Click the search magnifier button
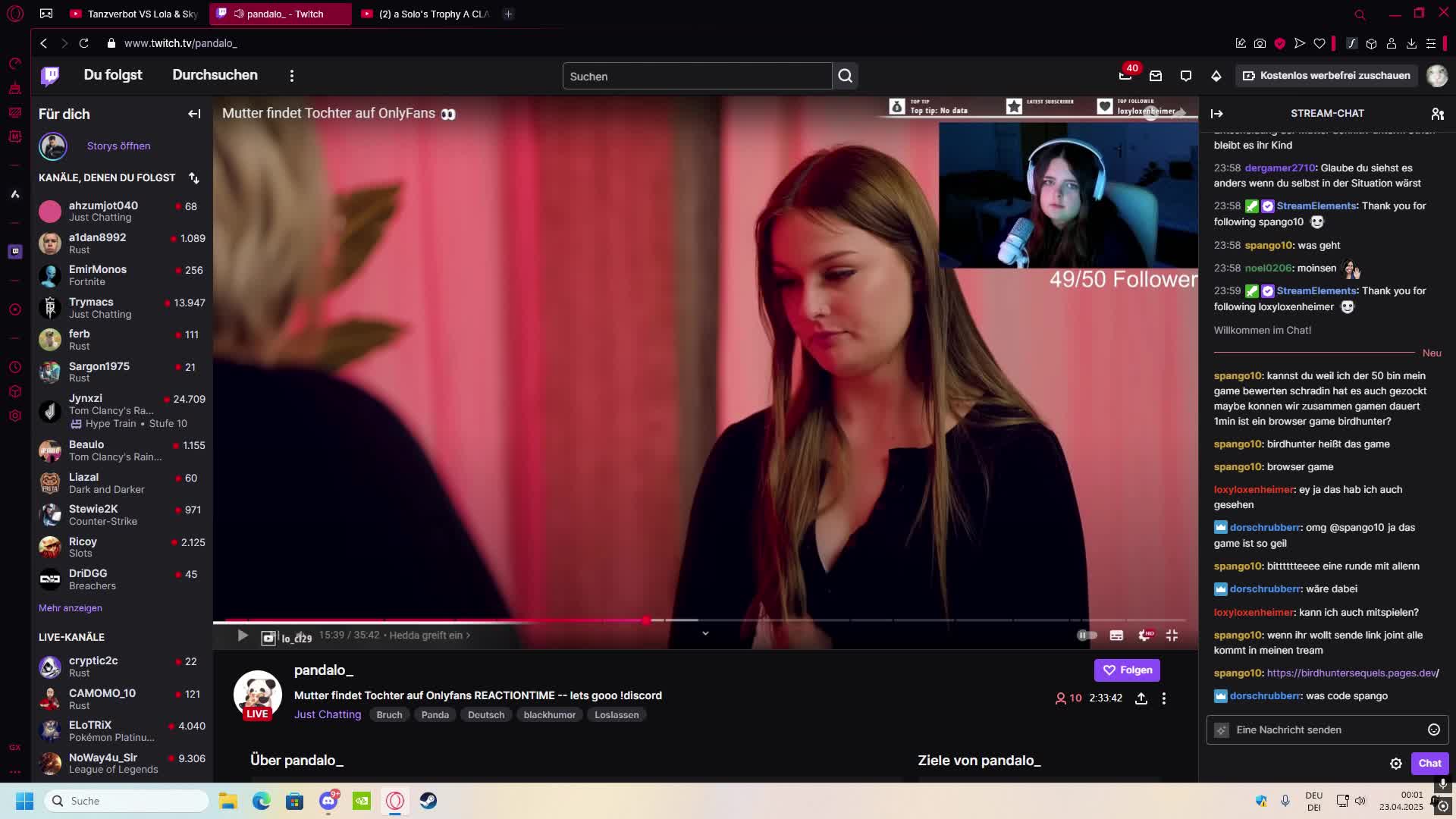The width and height of the screenshot is (1456, 819). pyautogui.click(x=846, y=76)
